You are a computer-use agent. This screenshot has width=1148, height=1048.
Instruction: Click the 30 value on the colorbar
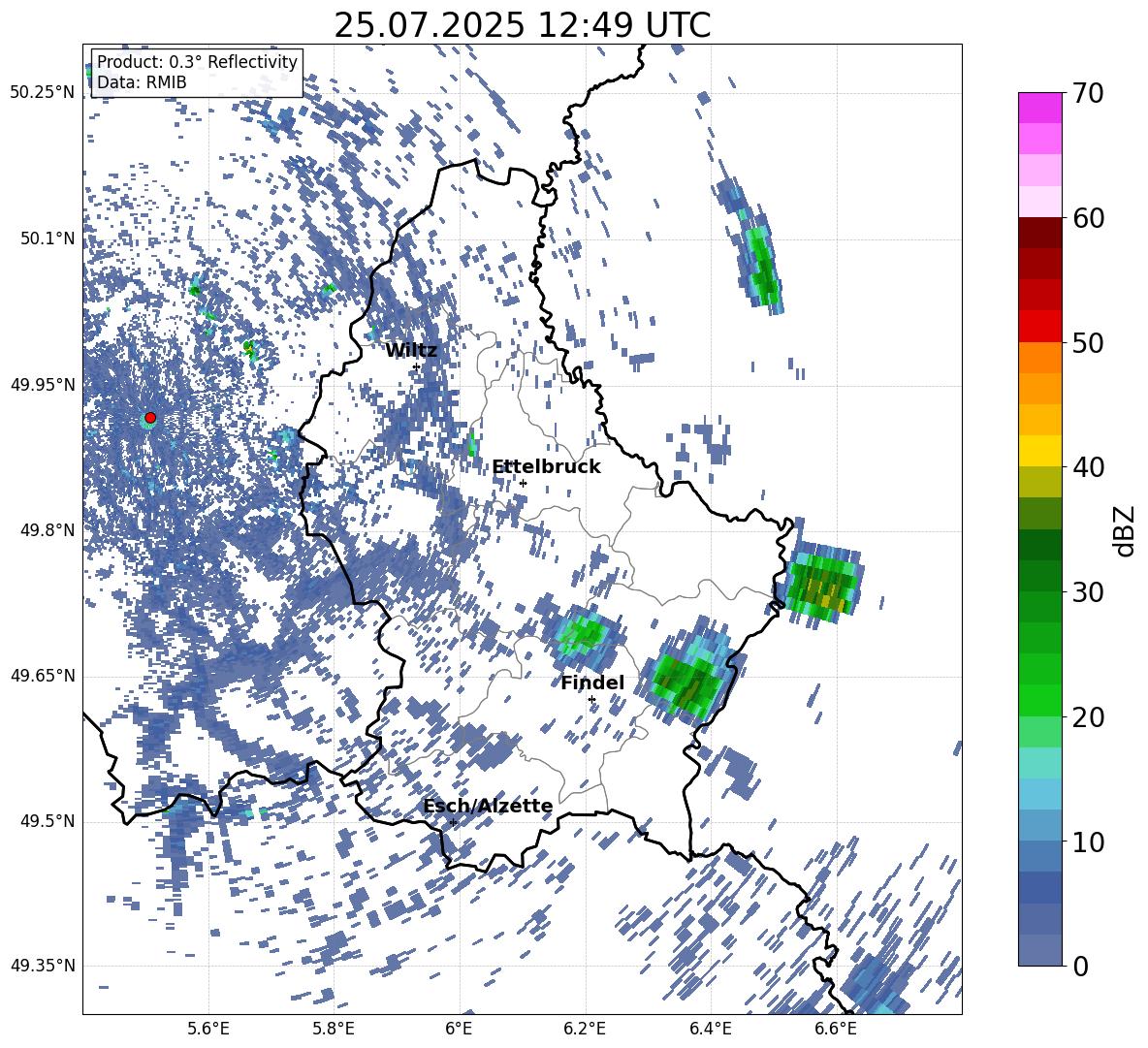1088,592
